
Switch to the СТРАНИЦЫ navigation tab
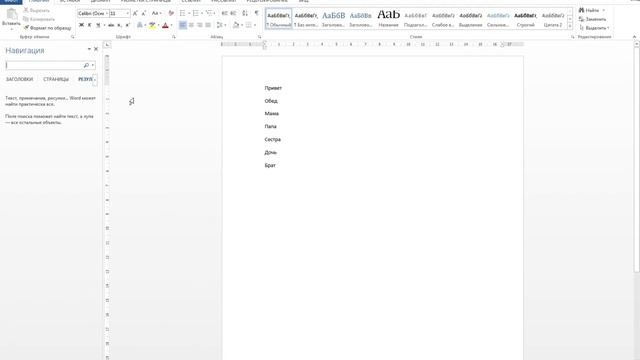pos(56,79)
